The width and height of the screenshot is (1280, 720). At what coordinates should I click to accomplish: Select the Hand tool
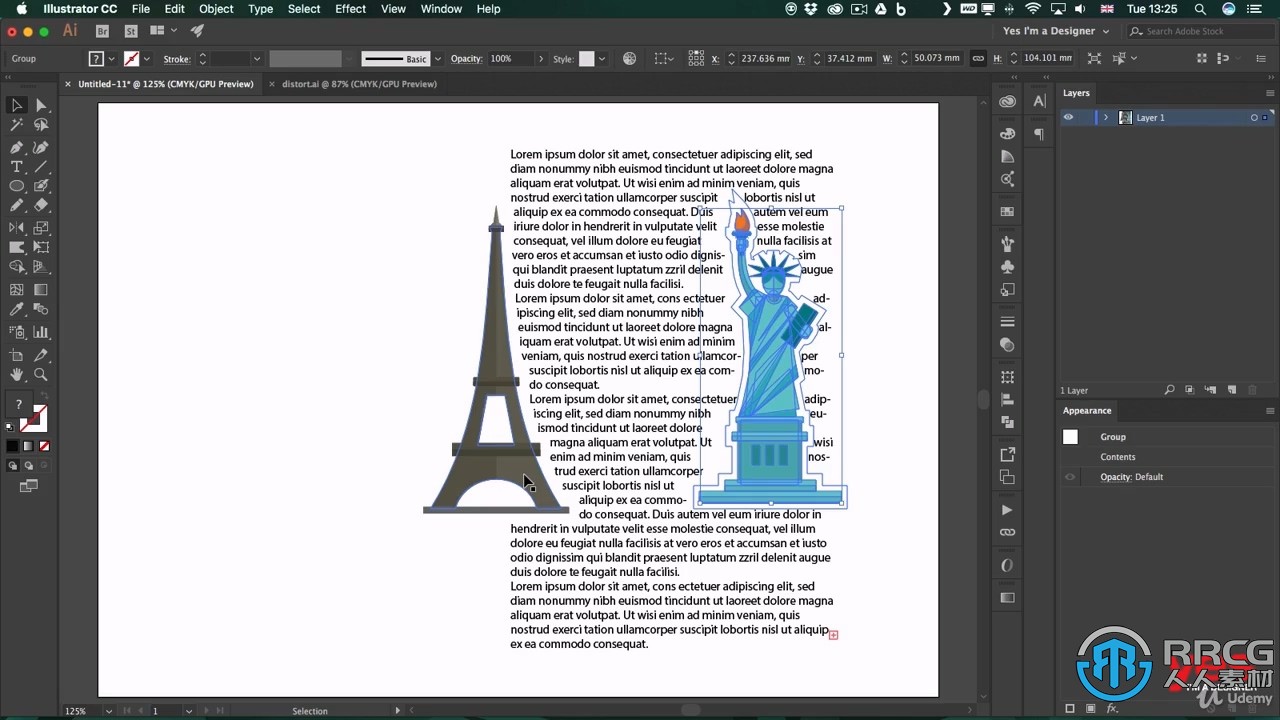tap(17, 375)
